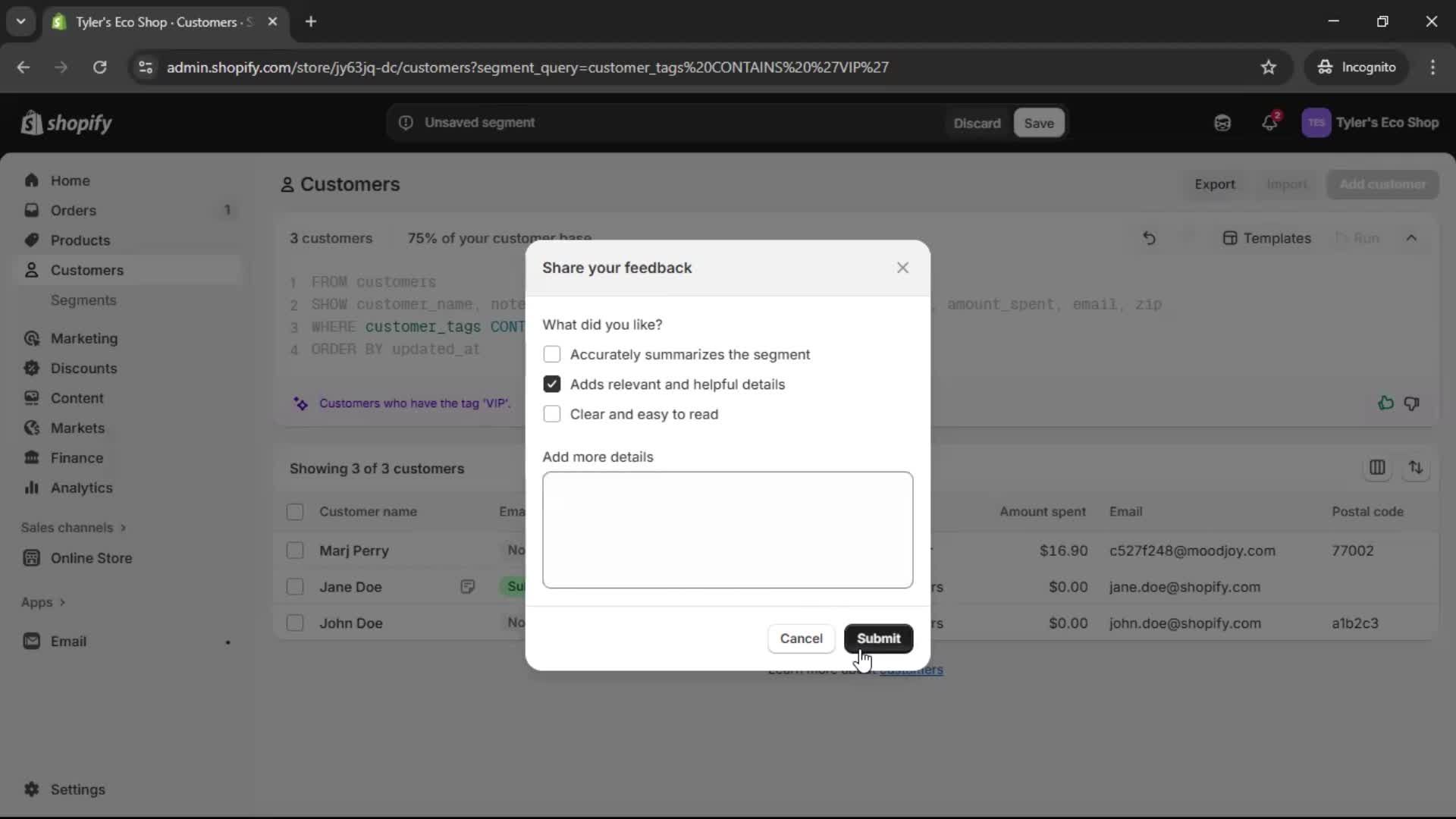1456x819 pixels.
Task: Submit the feedback form
Action: pos(878,639)
